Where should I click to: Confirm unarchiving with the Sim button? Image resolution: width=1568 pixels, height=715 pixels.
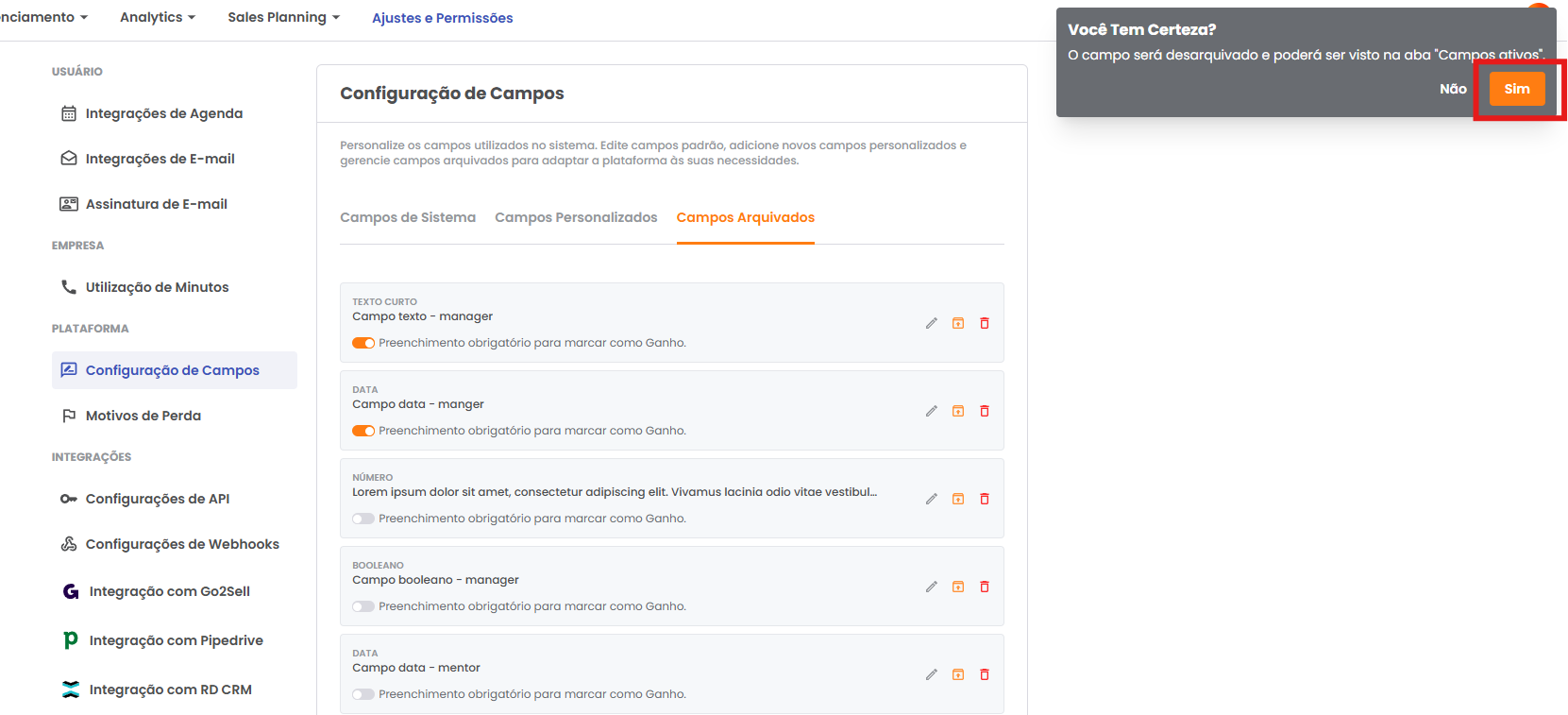1516,89
